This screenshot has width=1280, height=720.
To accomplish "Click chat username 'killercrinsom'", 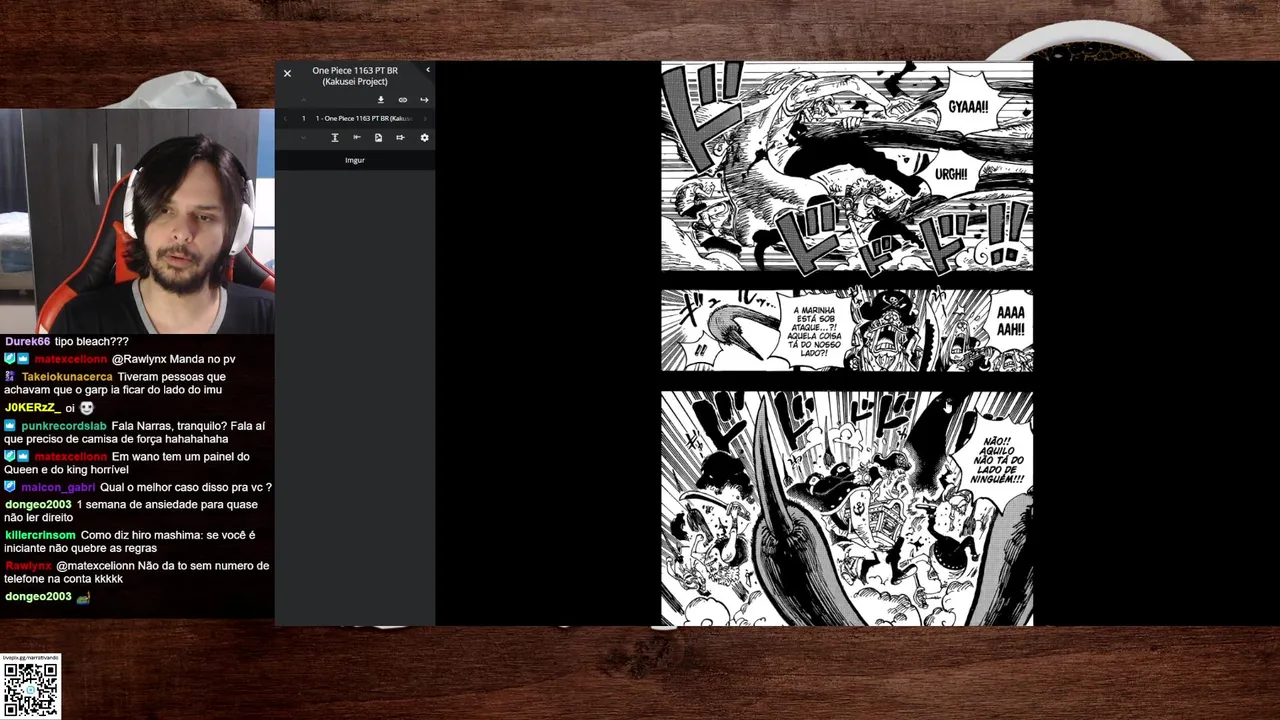I will pos(40,535).
